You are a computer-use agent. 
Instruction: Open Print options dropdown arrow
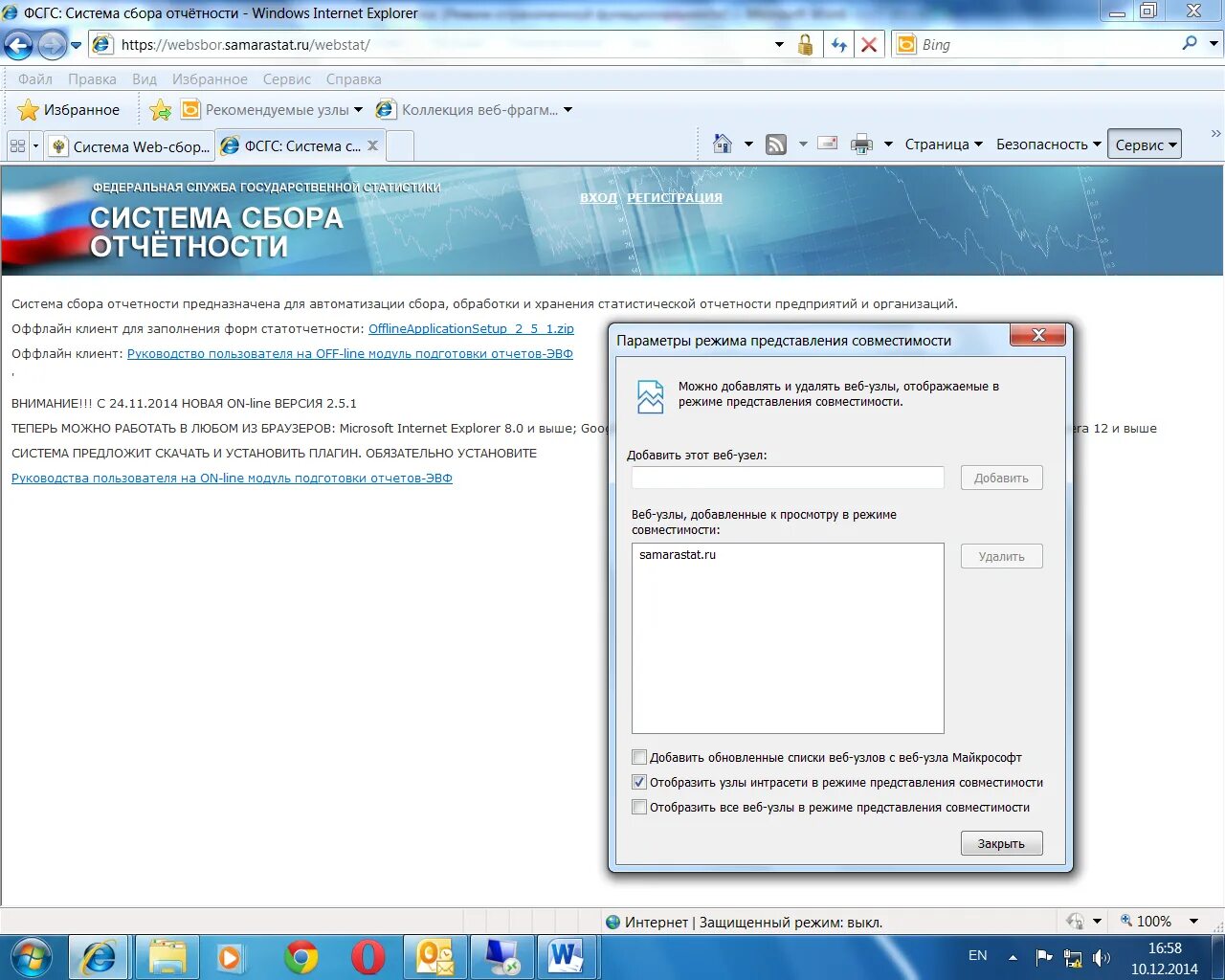(x=888, y=145)
